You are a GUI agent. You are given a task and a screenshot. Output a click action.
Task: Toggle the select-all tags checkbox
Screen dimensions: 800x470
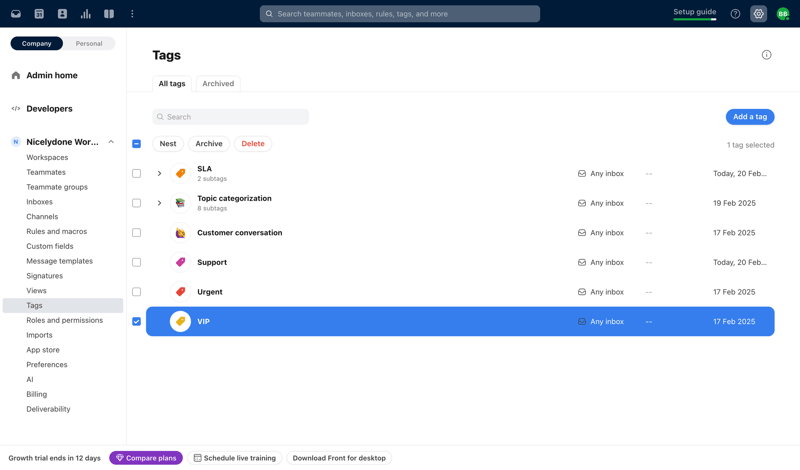136,144
